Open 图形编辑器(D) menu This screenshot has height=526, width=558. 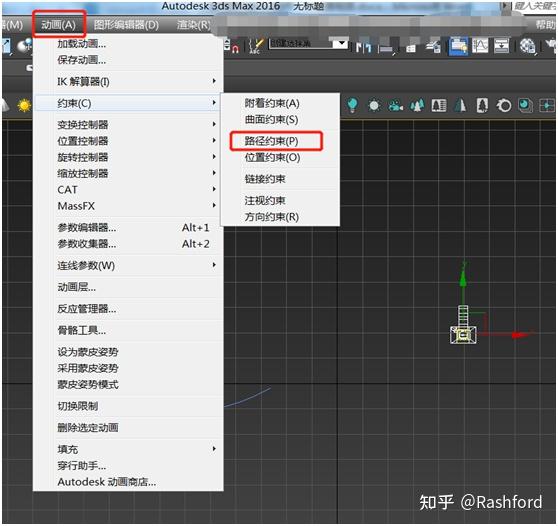point(126,25)
